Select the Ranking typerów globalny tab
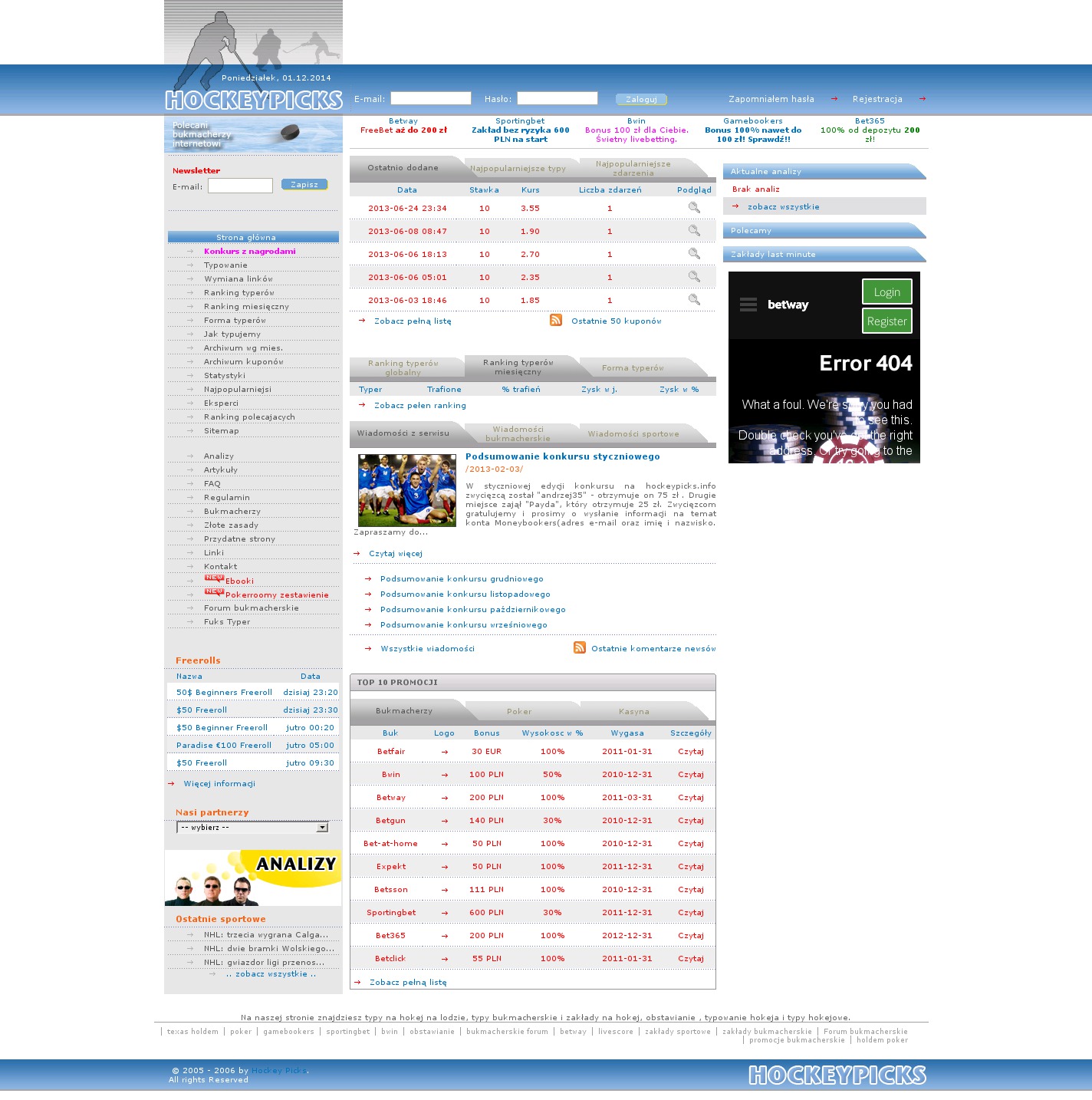 pyautogui.click(x=403, y=367)
